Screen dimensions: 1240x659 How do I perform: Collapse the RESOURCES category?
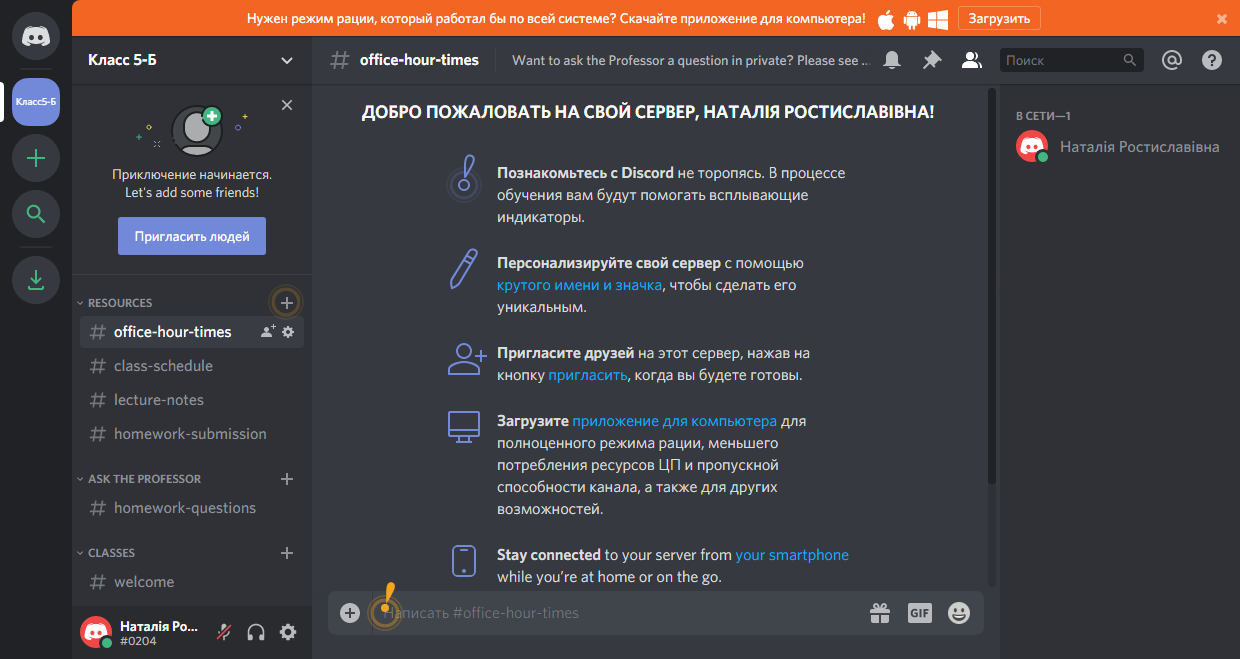tap(114, 302)
